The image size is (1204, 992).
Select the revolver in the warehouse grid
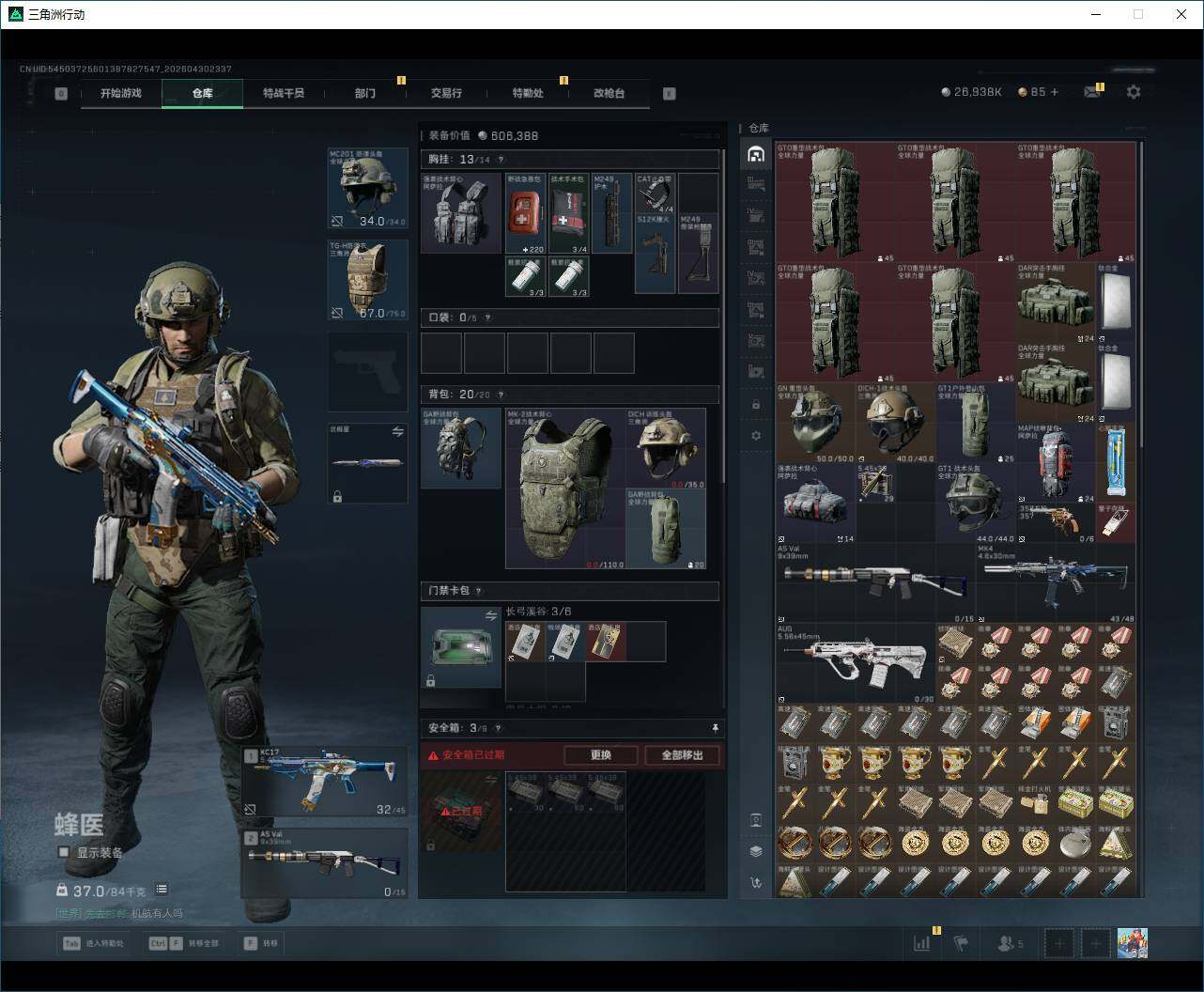[x=1057, y=524]
